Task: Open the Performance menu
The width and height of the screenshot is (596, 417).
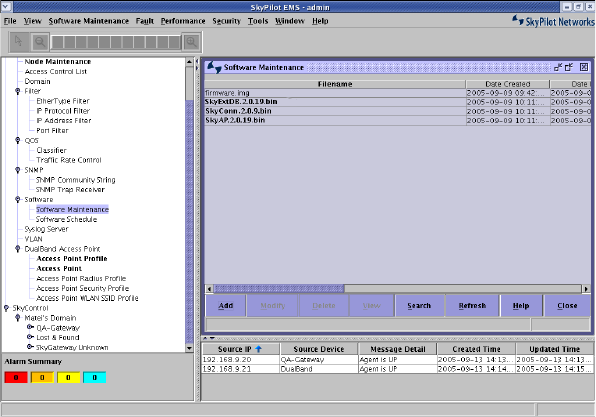Action: click(x=183, y=21)
